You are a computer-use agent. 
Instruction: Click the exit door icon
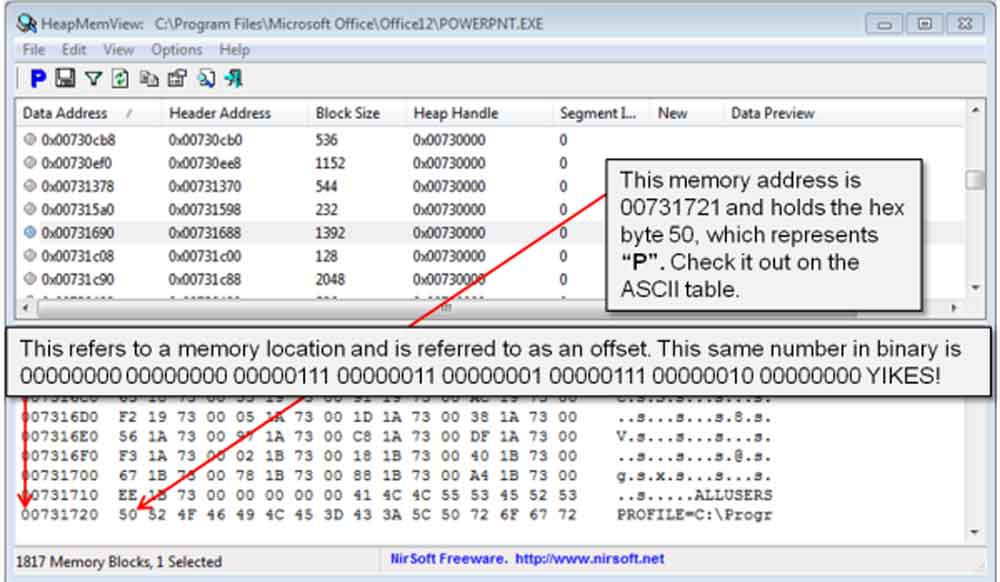pos(234,78)
